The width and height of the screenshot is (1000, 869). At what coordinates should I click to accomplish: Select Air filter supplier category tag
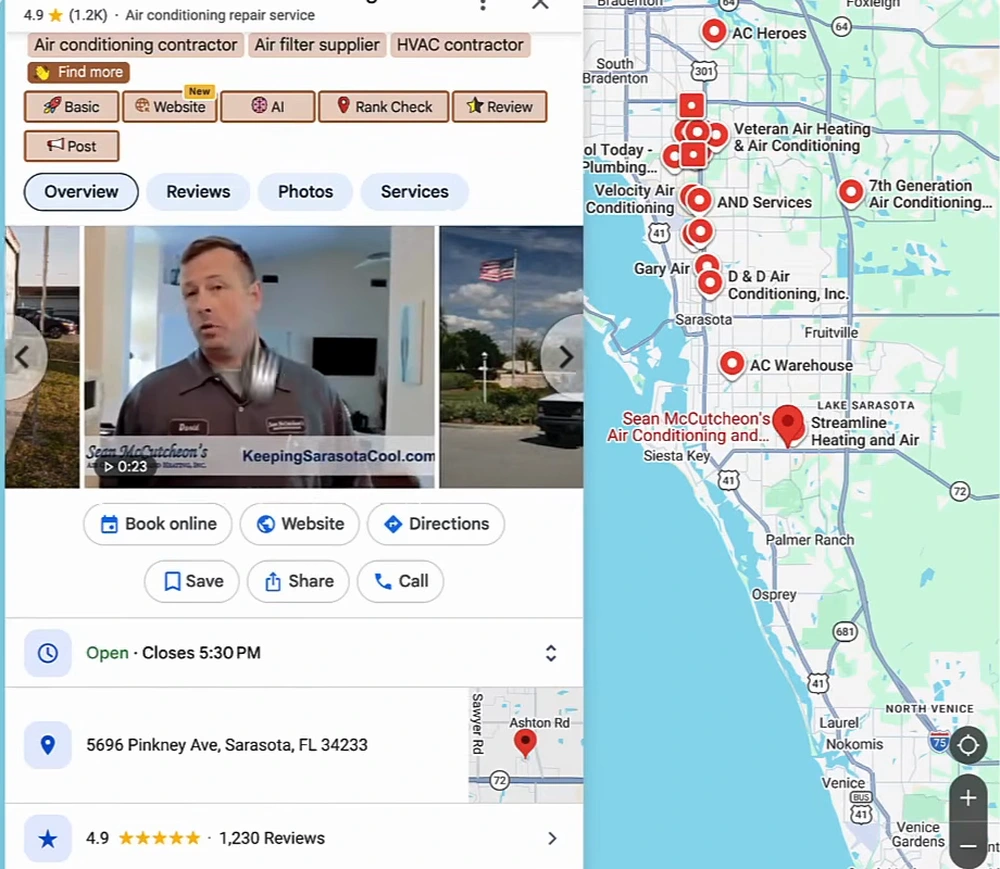(317, 45)
